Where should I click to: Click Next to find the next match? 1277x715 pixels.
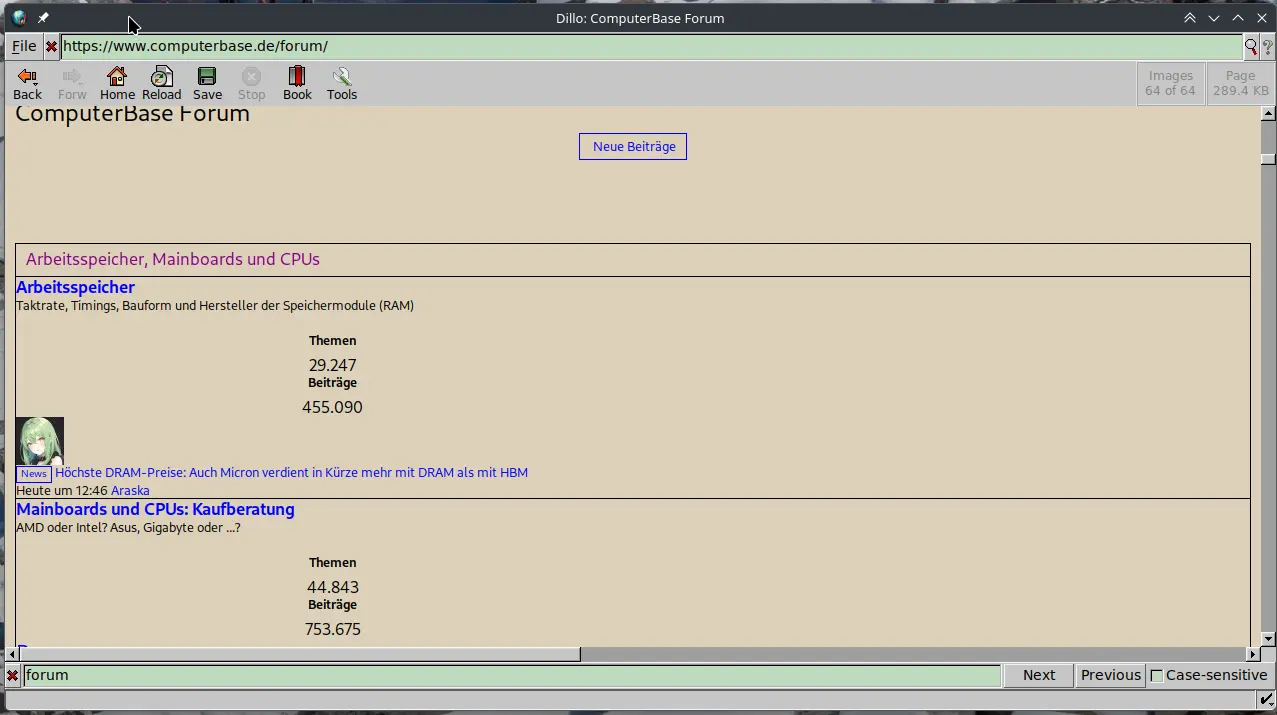1038,675
